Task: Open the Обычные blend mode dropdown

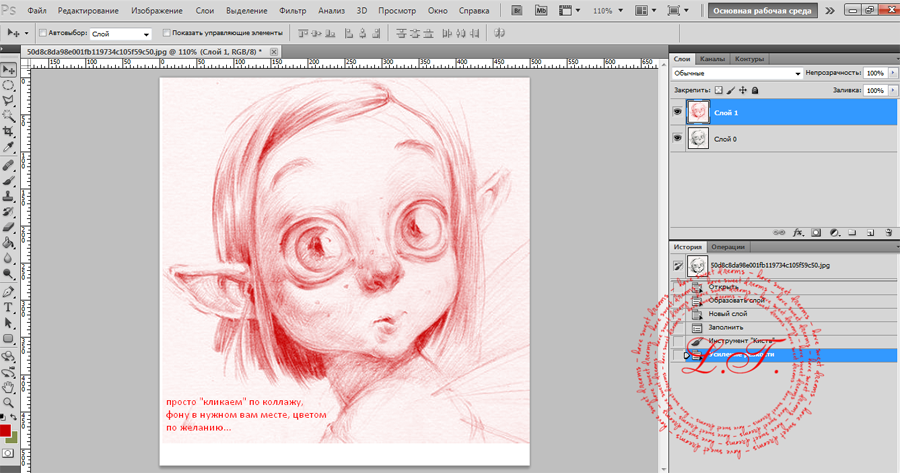Action: tap(737, 73)
